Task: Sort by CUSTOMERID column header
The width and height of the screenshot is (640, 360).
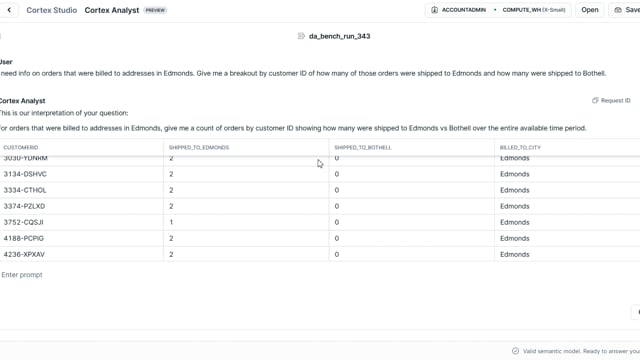Action: tap(21, 147)
